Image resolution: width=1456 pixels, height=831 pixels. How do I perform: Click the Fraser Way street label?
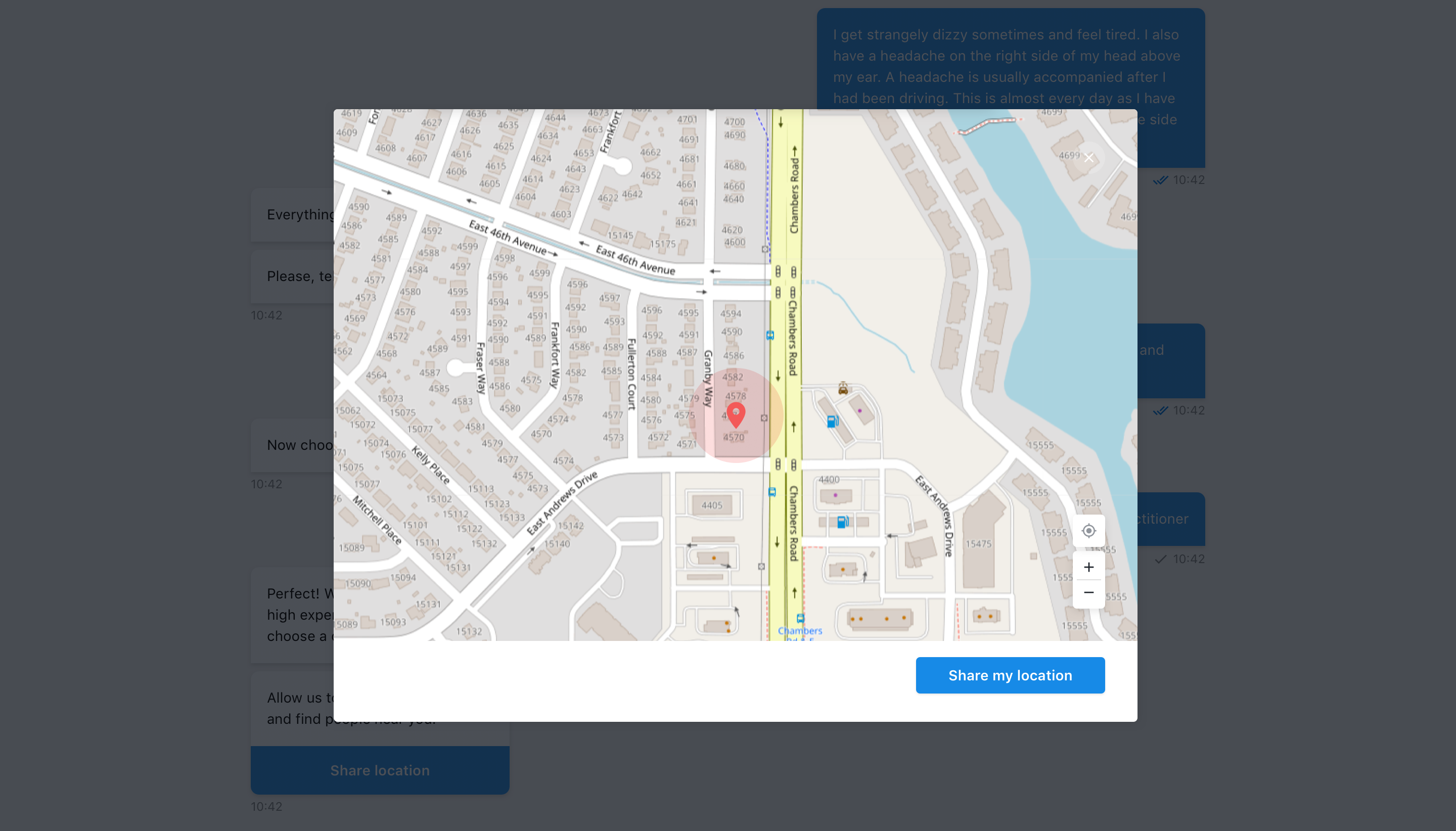(x=481, y=368)
